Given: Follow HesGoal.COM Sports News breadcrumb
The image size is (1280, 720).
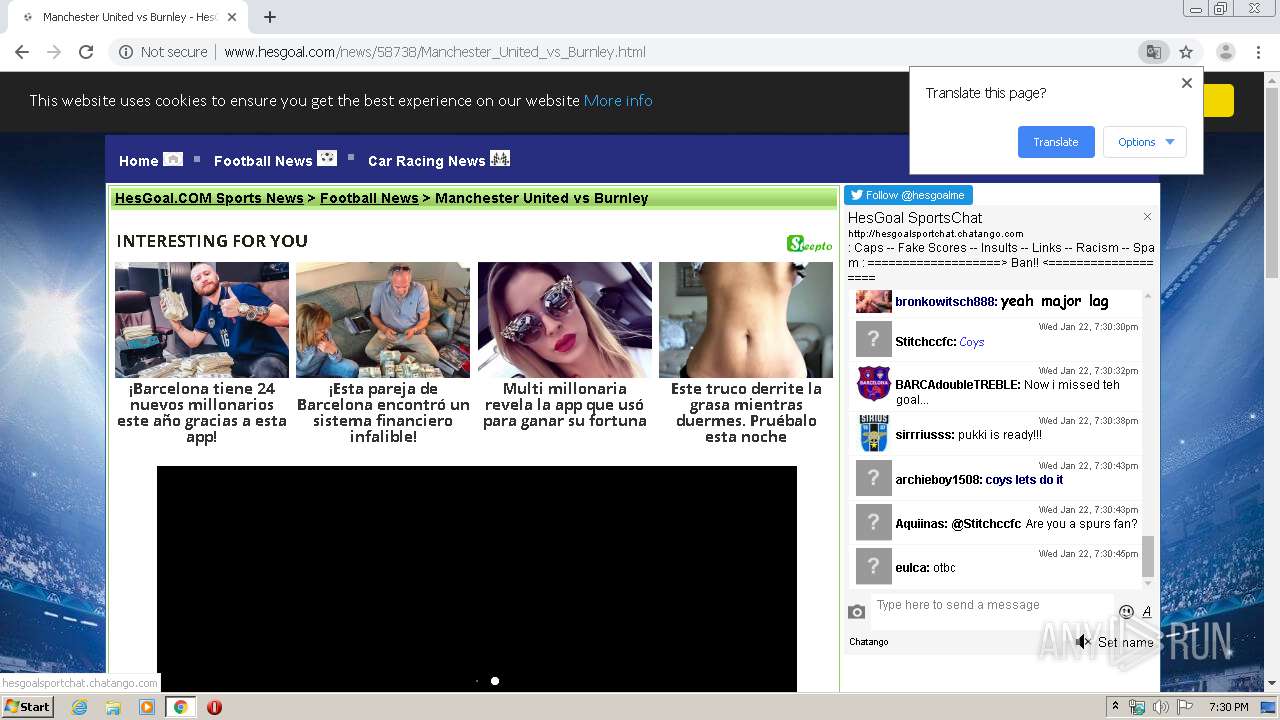Looking at the screenshot, I should click(209, 198).
